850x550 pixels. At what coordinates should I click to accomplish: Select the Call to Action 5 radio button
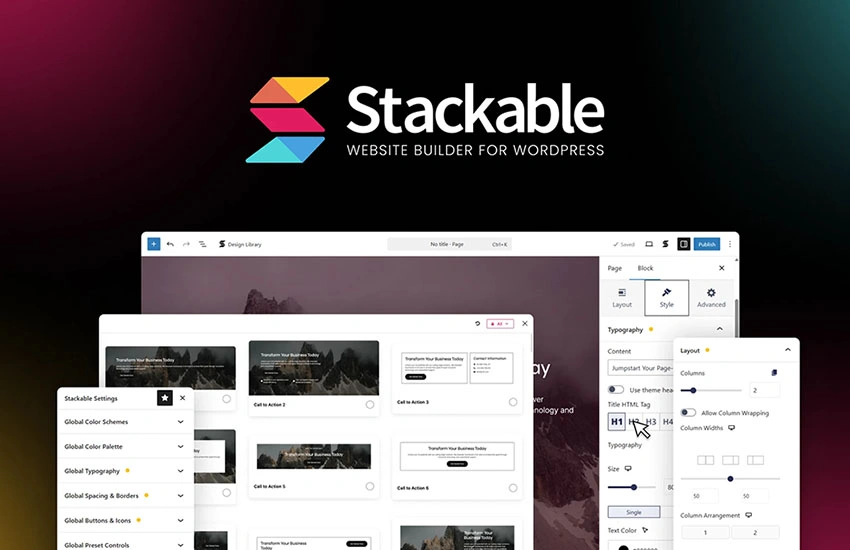coord(370,487)
